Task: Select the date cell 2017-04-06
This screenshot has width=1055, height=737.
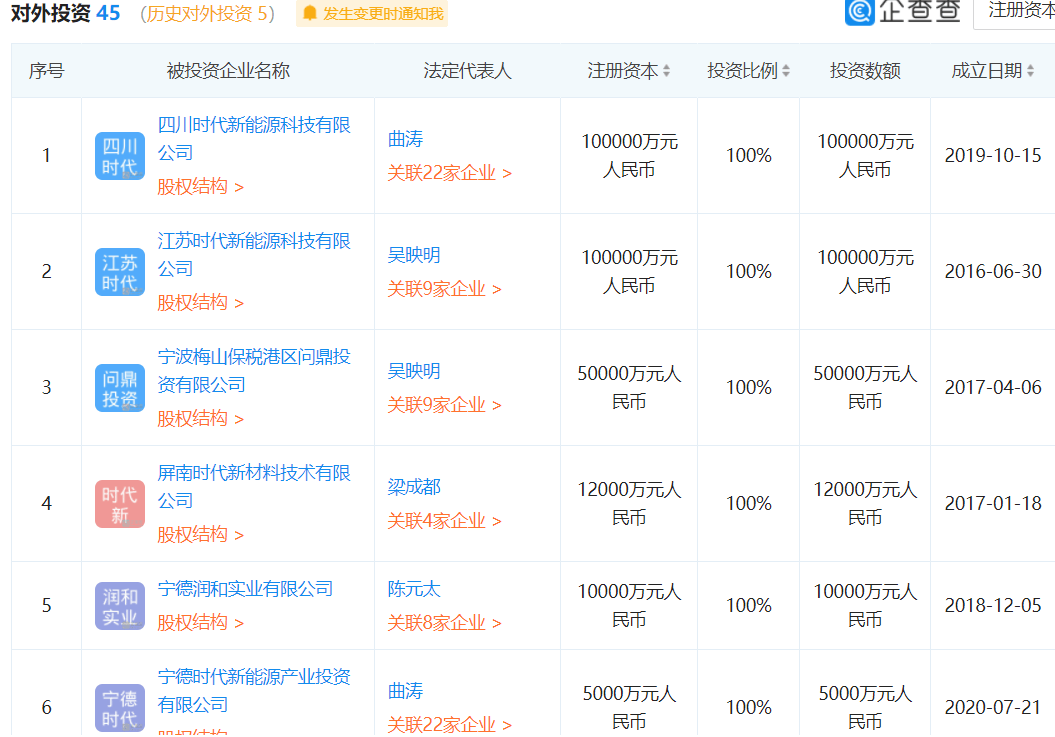Action: pos(993,387)
